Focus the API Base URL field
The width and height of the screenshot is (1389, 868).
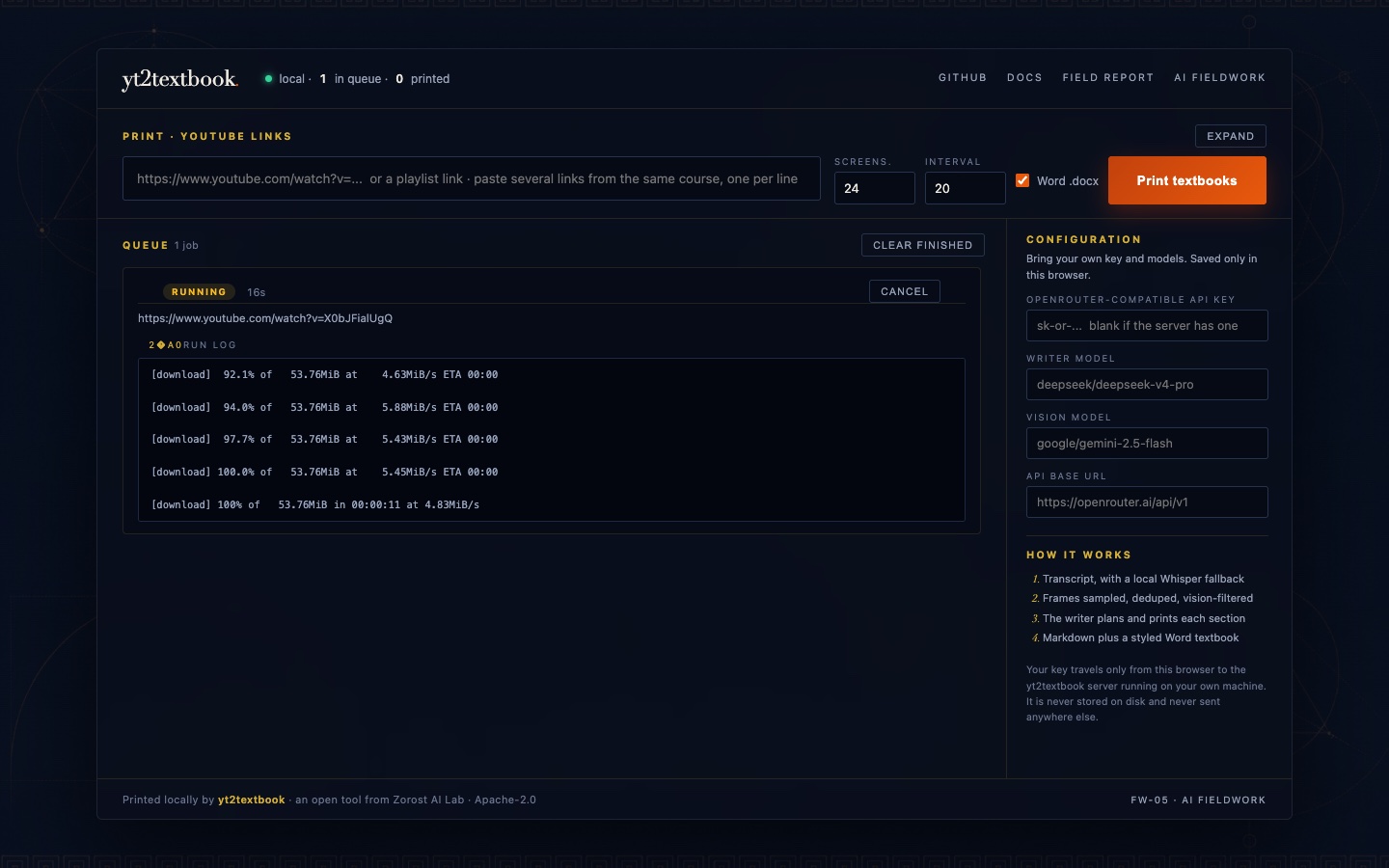point(1147,502)
